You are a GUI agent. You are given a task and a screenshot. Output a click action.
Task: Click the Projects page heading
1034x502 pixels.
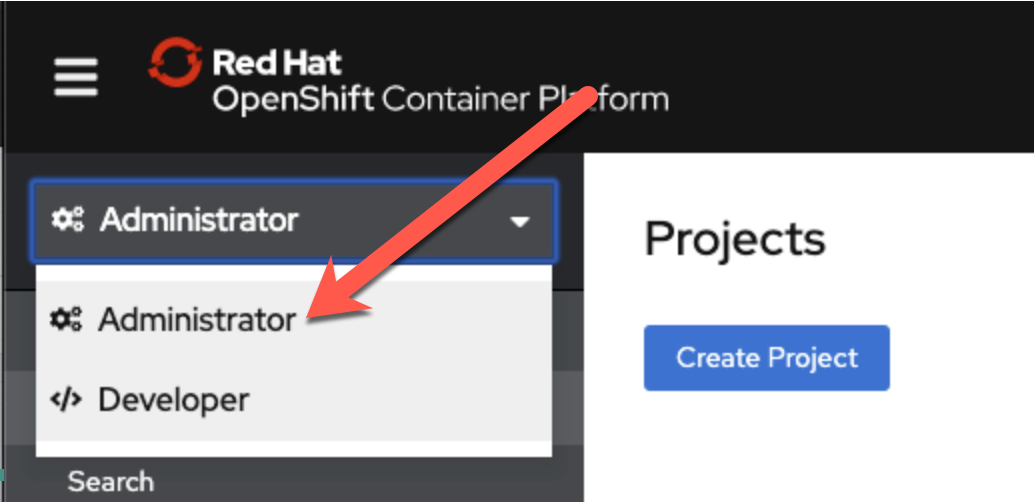(735, 238)
